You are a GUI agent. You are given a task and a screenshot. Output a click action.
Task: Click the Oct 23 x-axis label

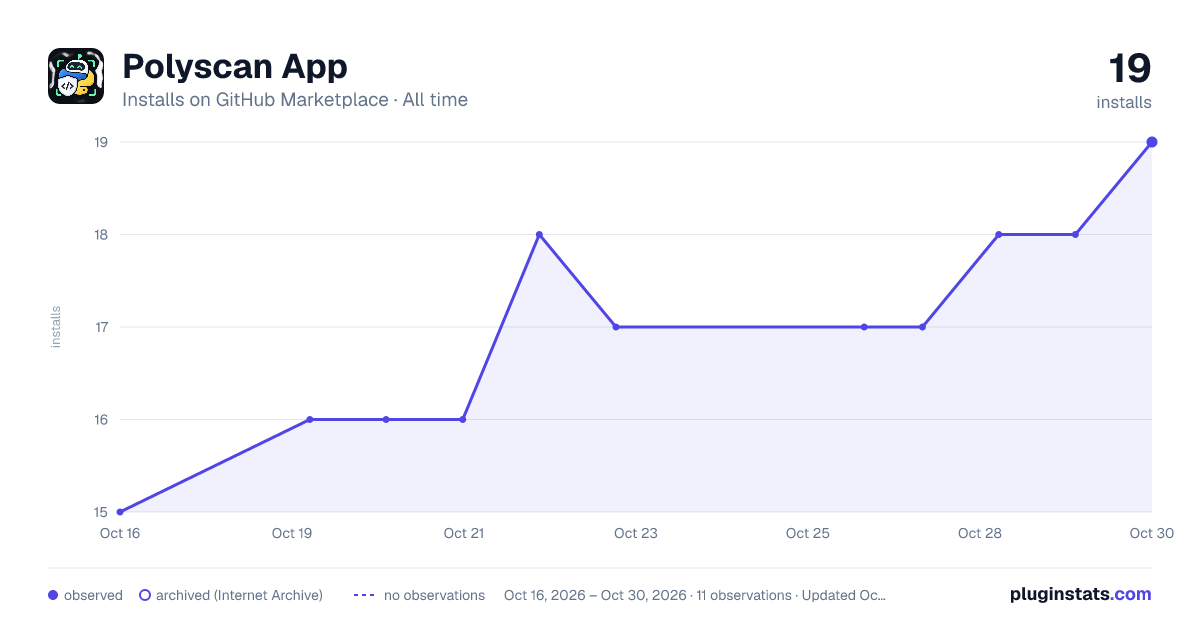pos(636,533)
